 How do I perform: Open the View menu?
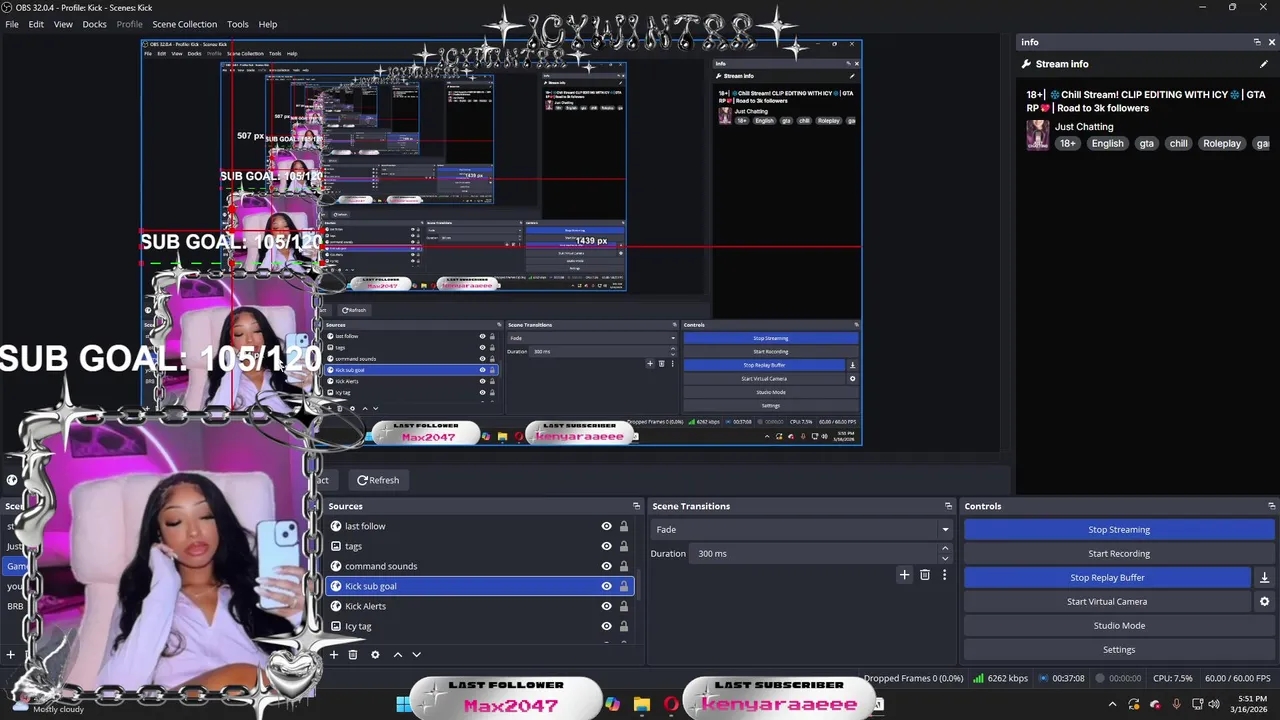(63, 24)
